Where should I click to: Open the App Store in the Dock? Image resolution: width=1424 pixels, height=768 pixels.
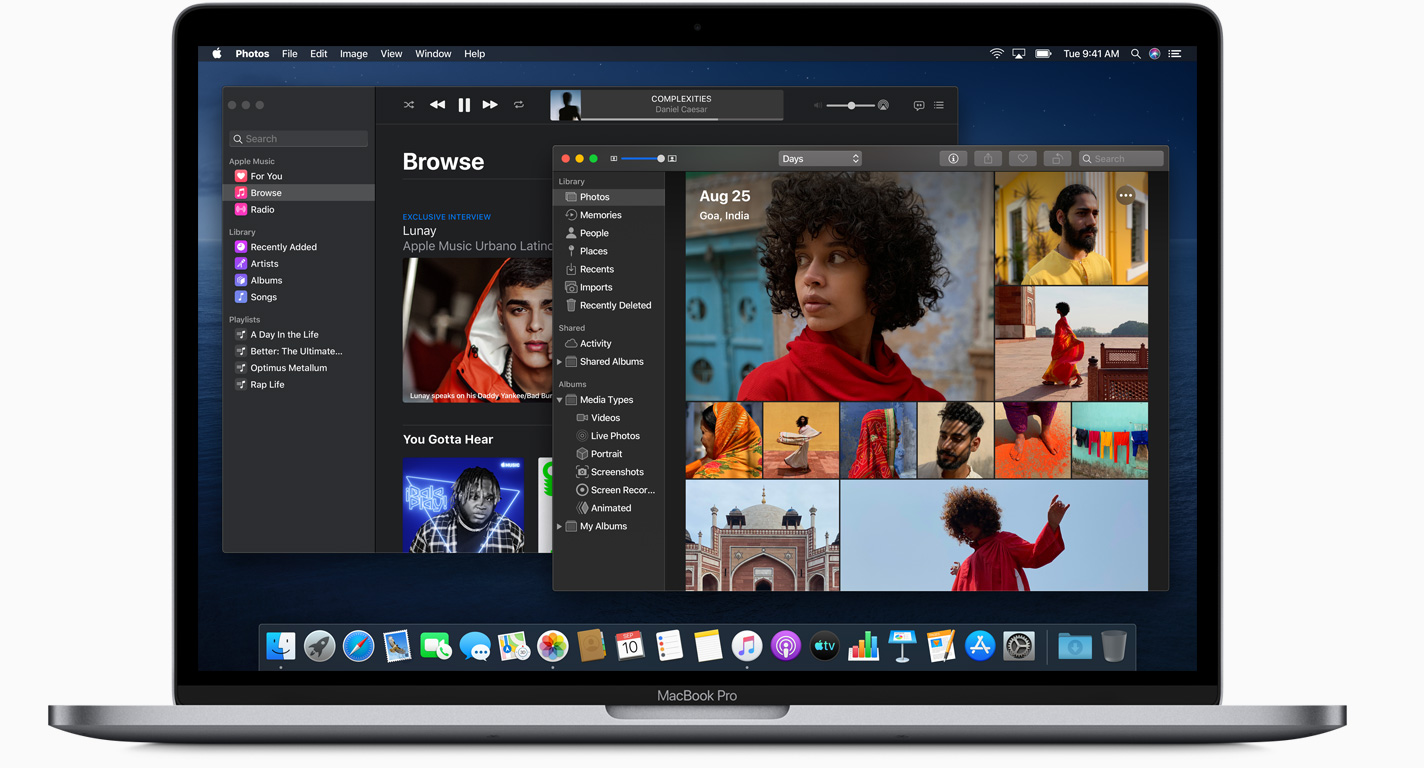(980, 646)
